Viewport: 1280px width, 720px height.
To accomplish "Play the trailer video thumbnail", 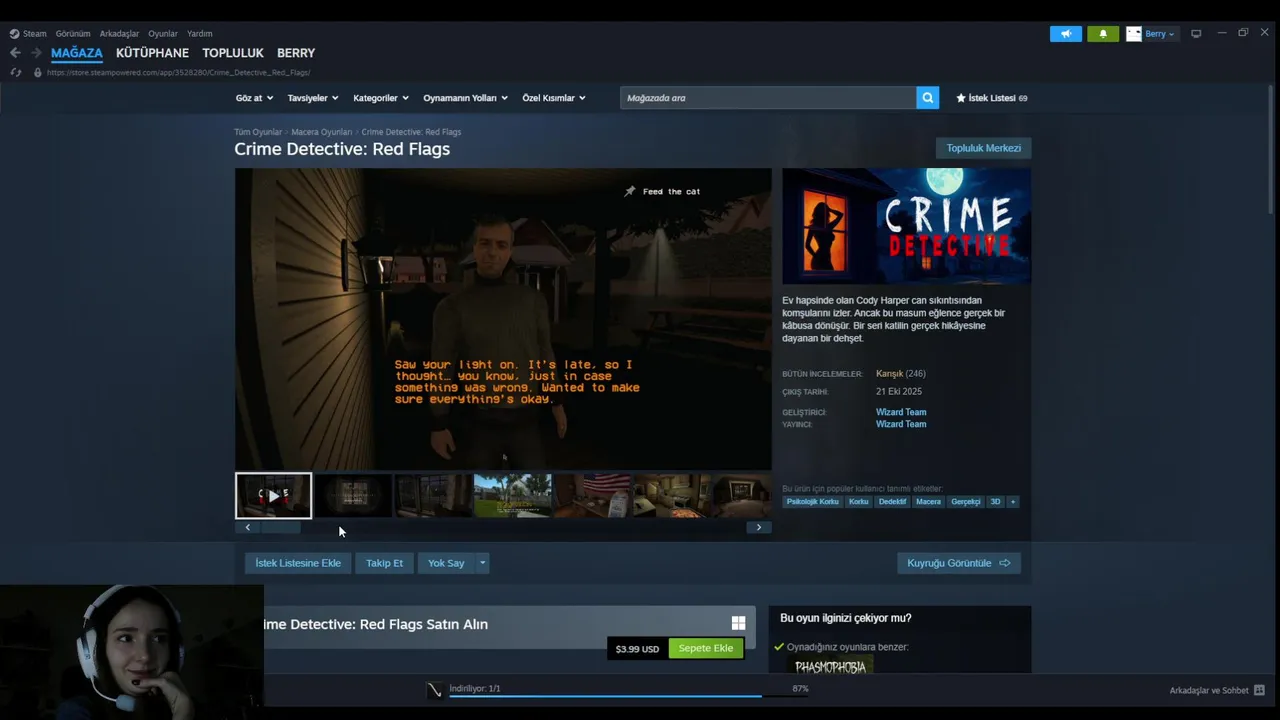I will (x=273, y=496).
